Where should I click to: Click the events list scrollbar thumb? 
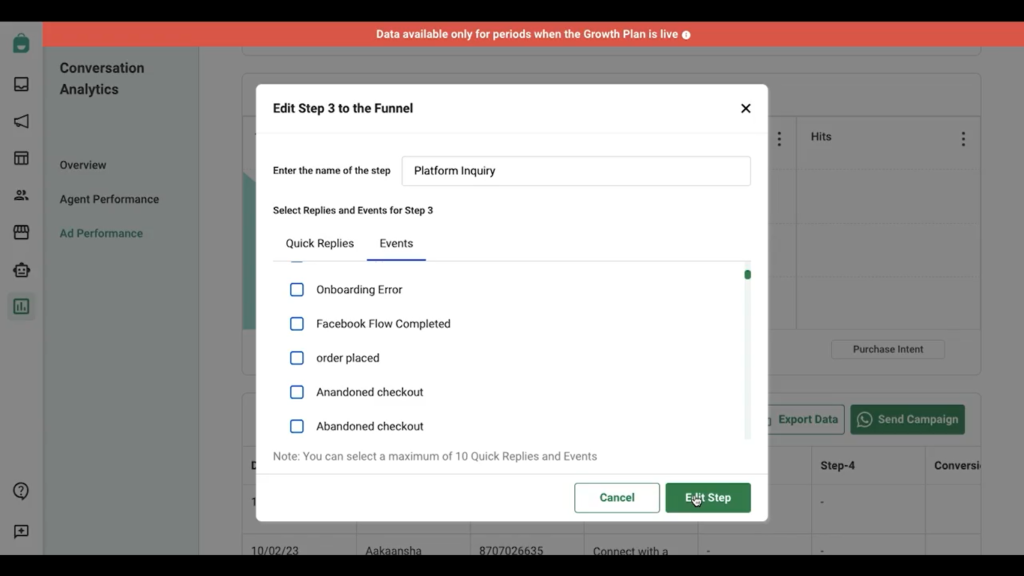[748, 274]
